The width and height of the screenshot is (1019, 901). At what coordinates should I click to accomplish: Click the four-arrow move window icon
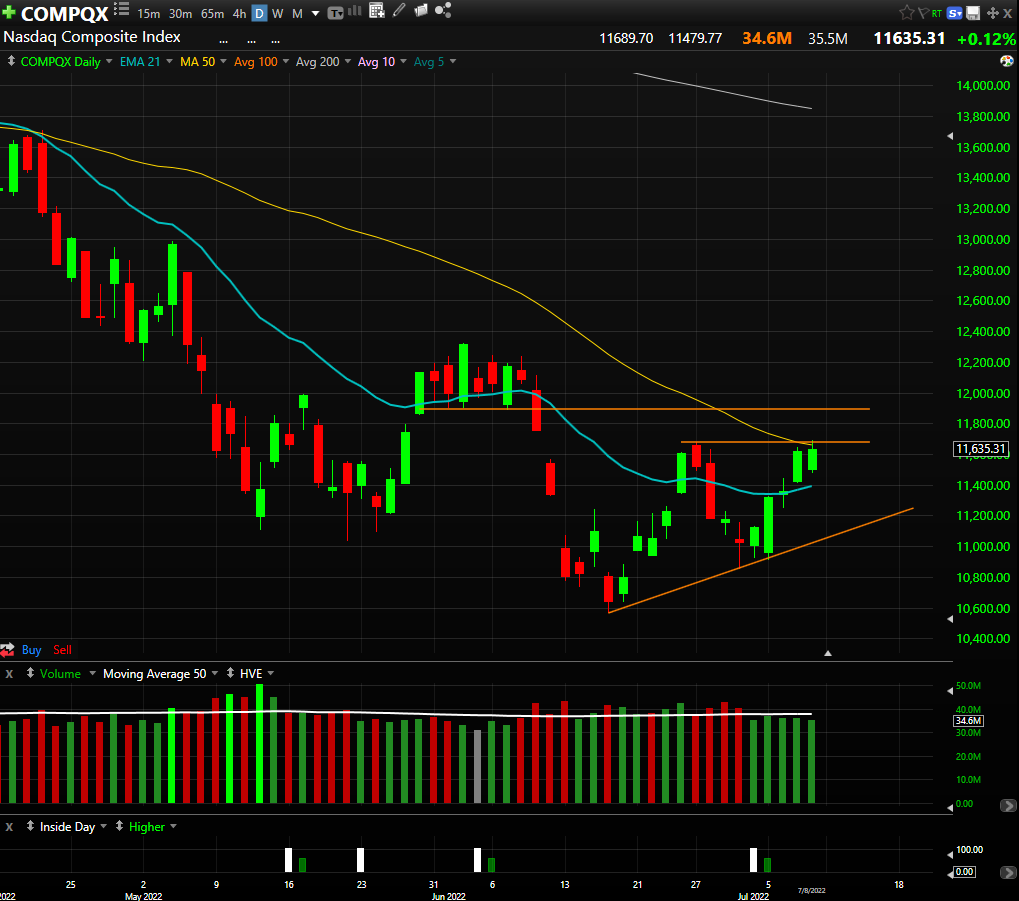point(992,13)
